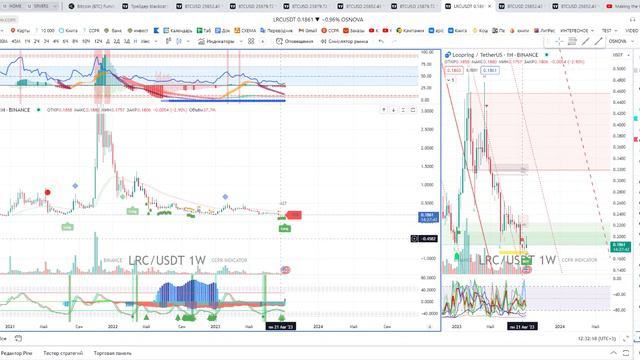
Task: Select the Д daily timeframe
Action: tap(108, 41)
